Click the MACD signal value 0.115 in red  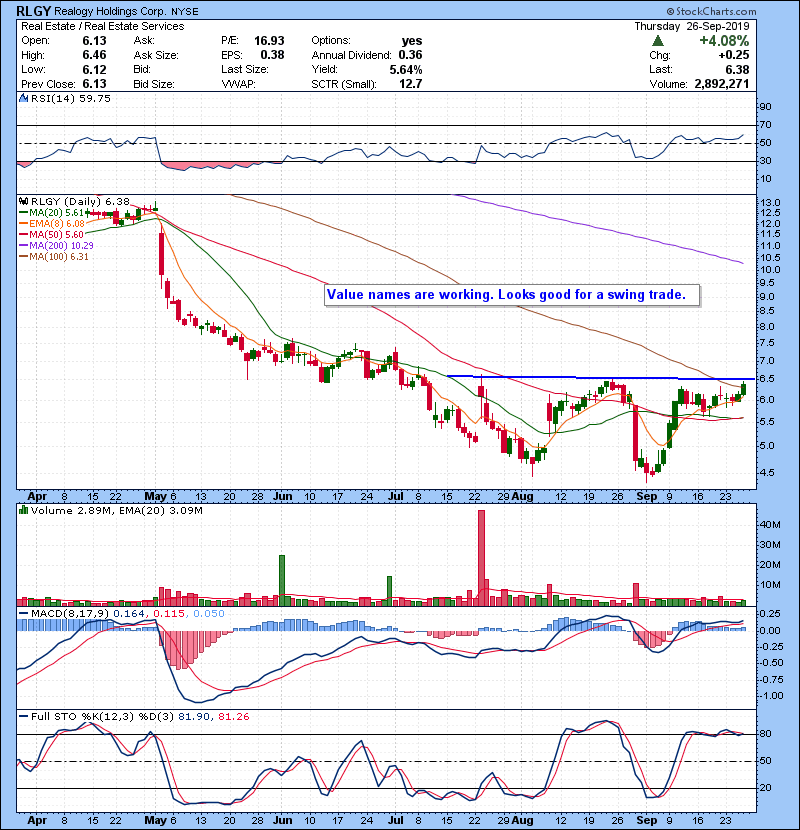coord(169,614)
